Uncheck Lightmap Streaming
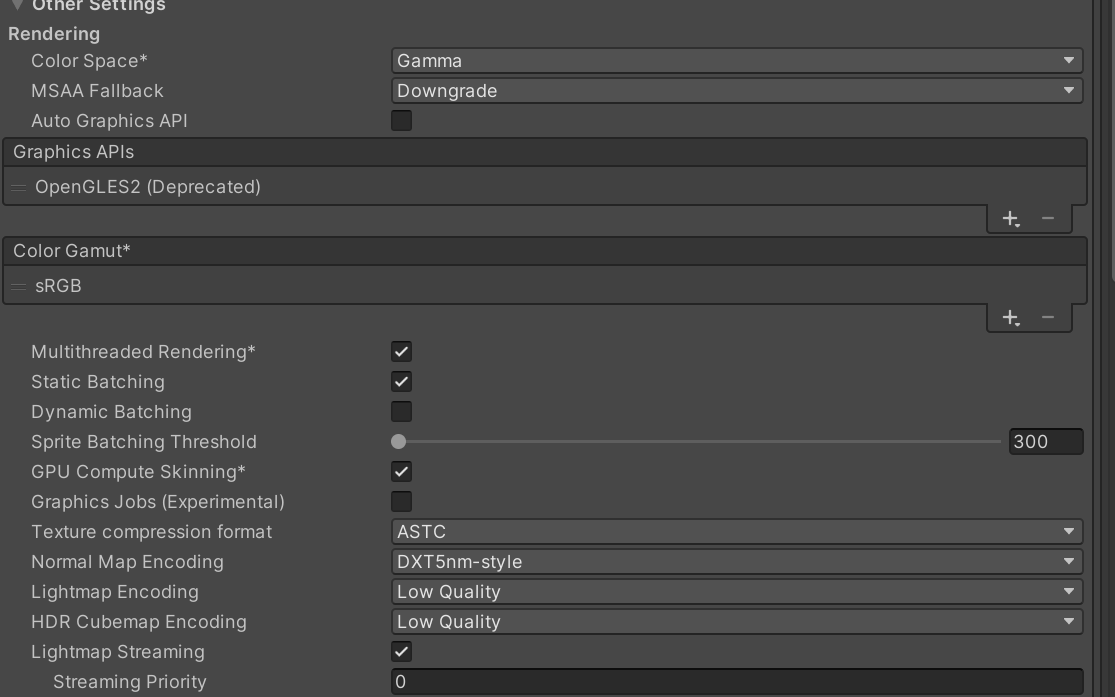This screenshot has width=1115, height=697. (401, 651)
